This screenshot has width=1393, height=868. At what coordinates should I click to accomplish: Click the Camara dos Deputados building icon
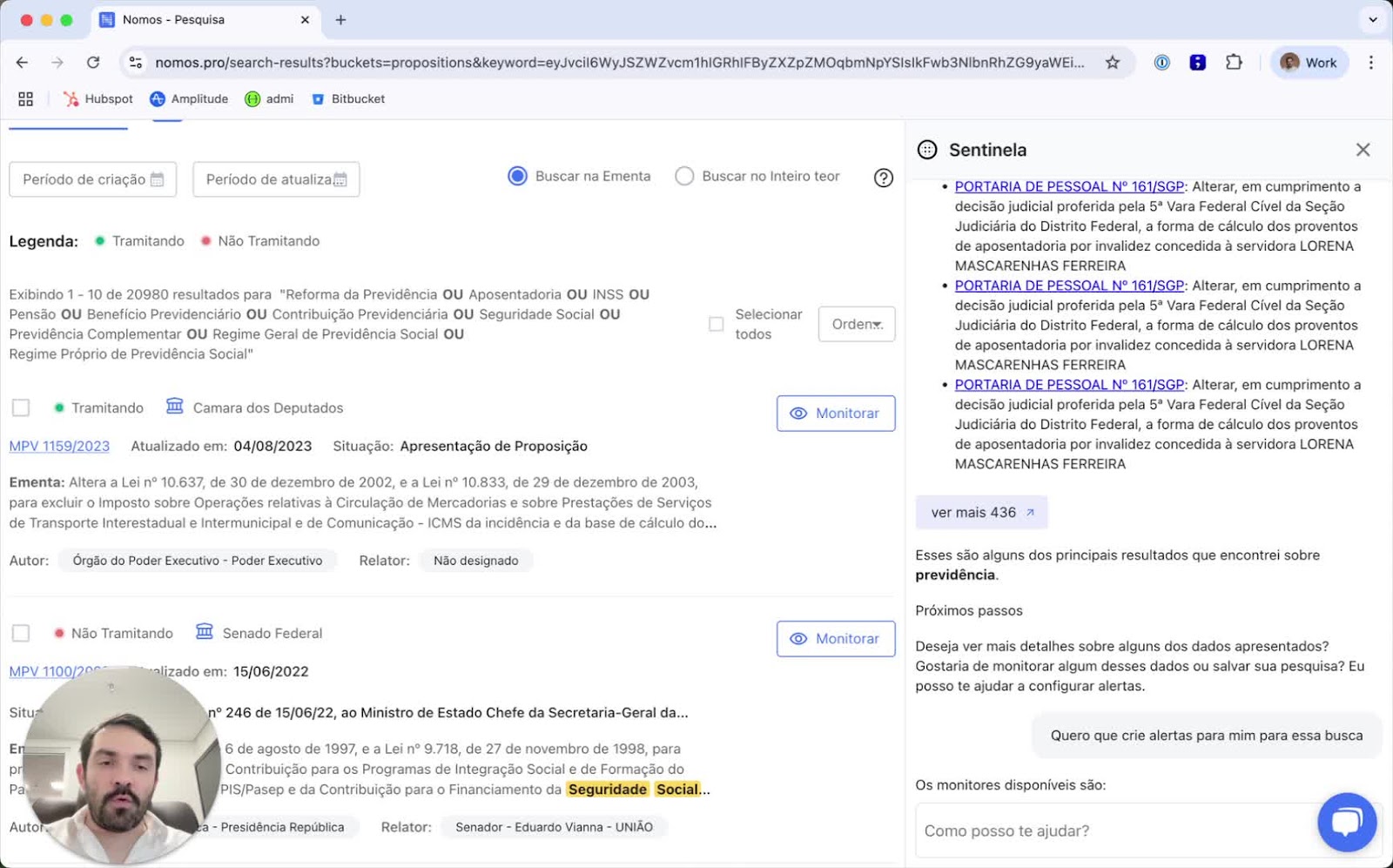tap(175, 407)
